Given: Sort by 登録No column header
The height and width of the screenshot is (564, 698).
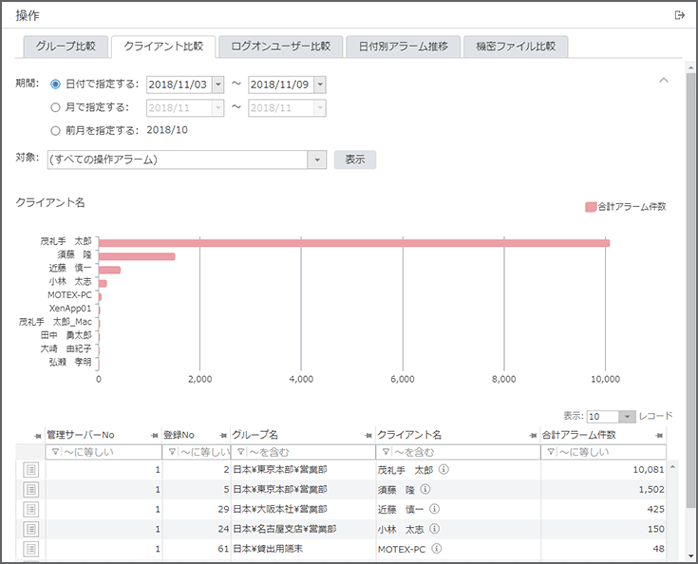Looking at the screenshot, I should tap(179, 435).
